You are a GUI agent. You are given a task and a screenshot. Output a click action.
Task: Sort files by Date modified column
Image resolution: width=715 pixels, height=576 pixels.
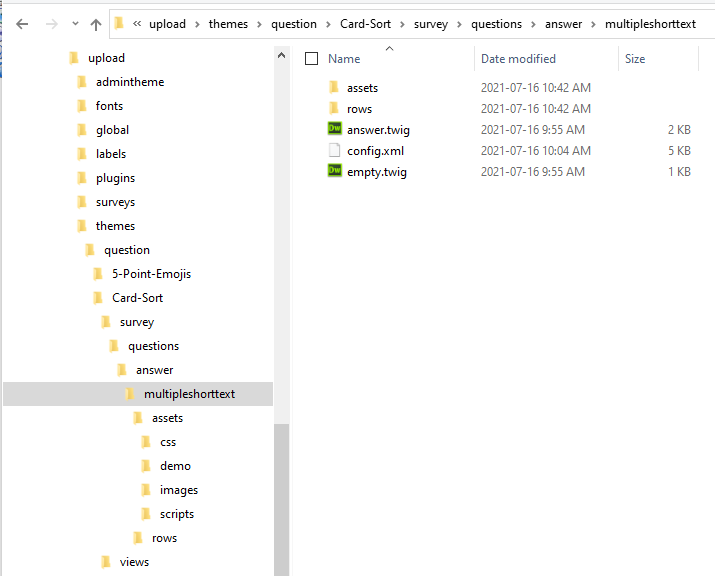click(x=518, y=59)
